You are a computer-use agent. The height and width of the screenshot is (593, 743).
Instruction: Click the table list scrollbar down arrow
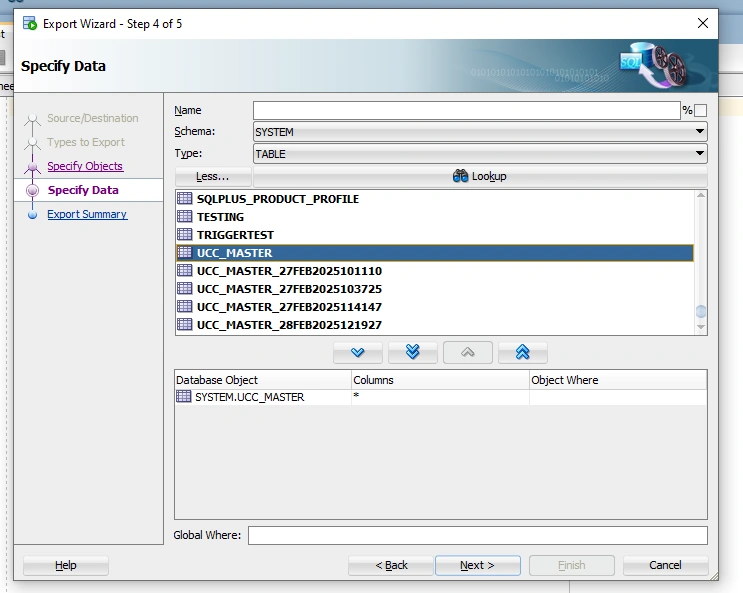coord(701,327)
